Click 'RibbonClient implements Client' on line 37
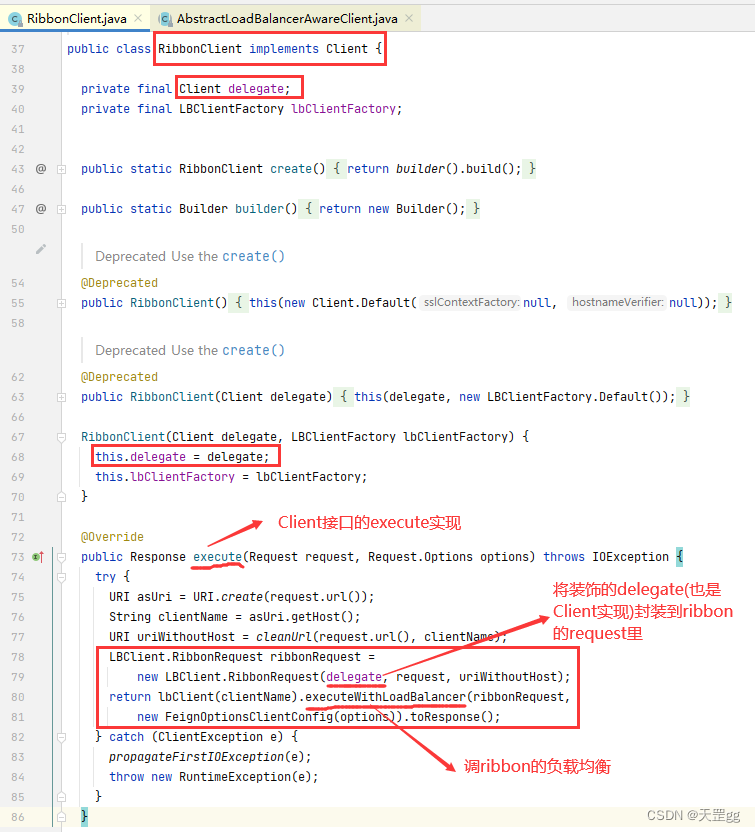Screen dimensions: 755x832 coord(263,49)
